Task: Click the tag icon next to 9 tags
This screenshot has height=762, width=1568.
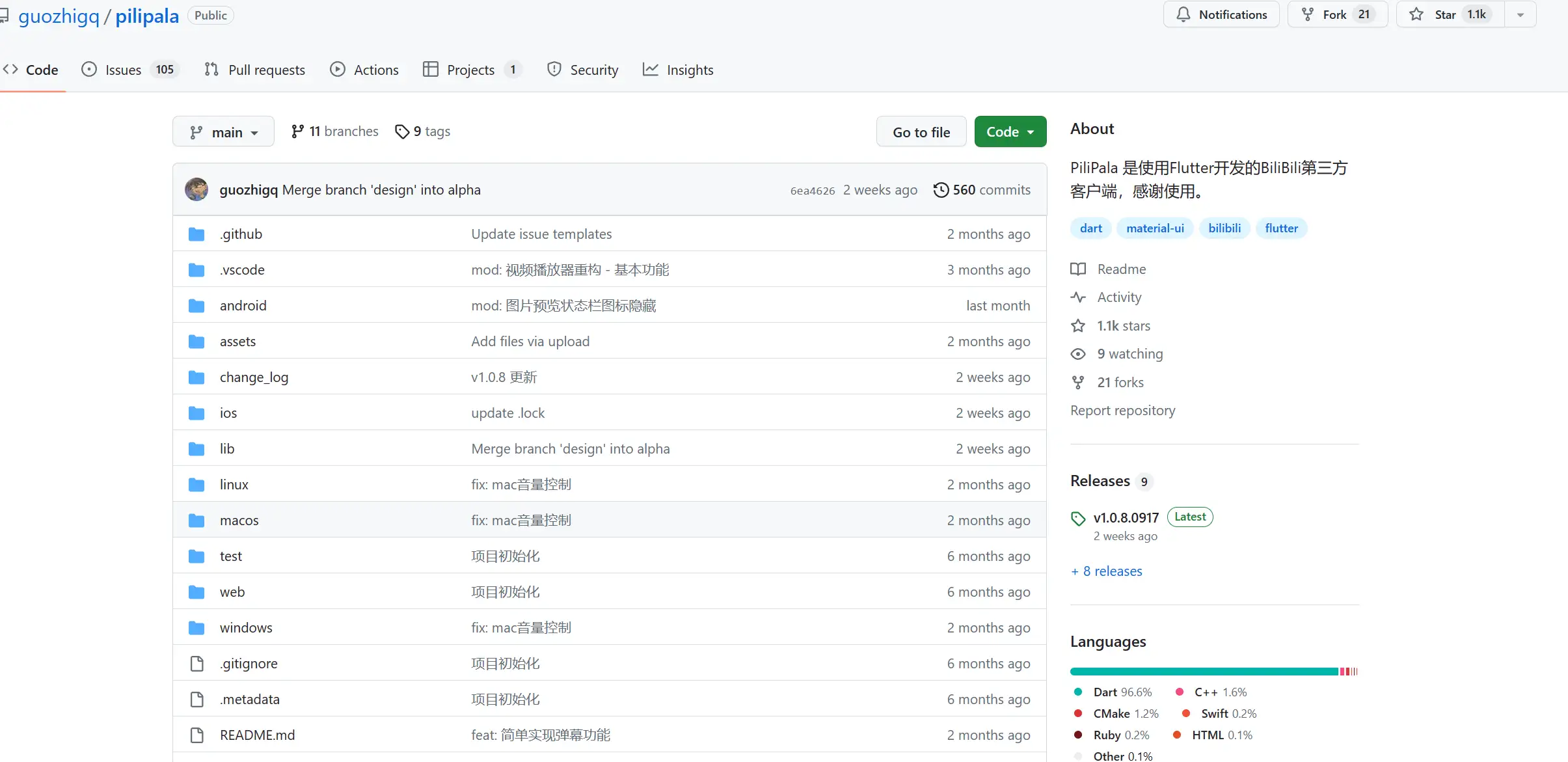Action: (402, 131)
